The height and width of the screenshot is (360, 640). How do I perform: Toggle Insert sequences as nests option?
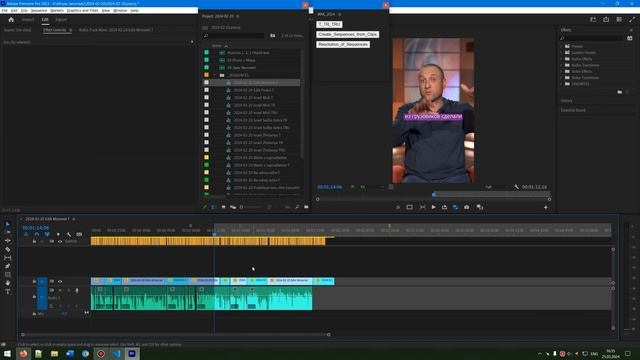[26, 234]
